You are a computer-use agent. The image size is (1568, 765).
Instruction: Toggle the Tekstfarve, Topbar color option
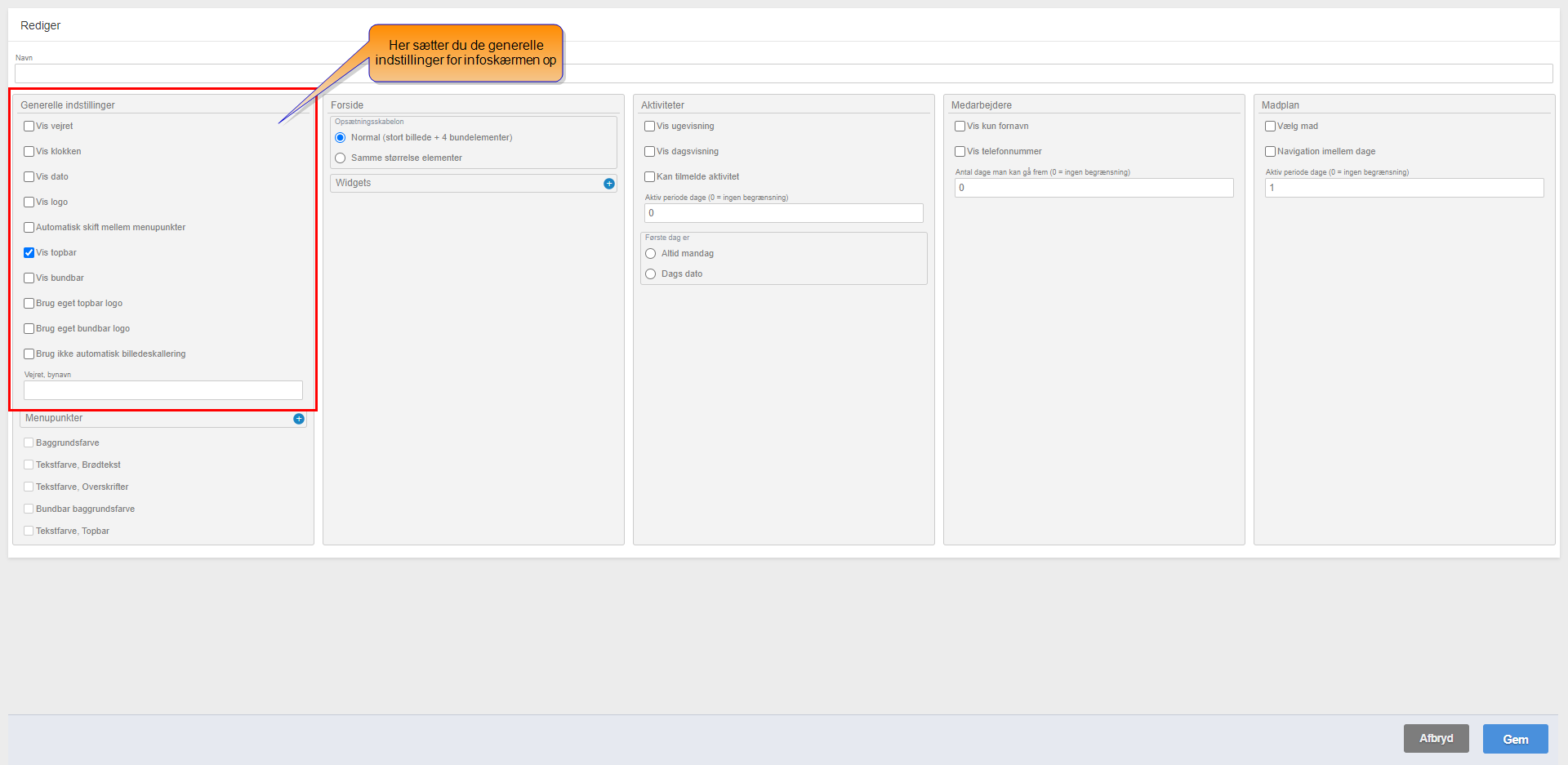point(29,531)
